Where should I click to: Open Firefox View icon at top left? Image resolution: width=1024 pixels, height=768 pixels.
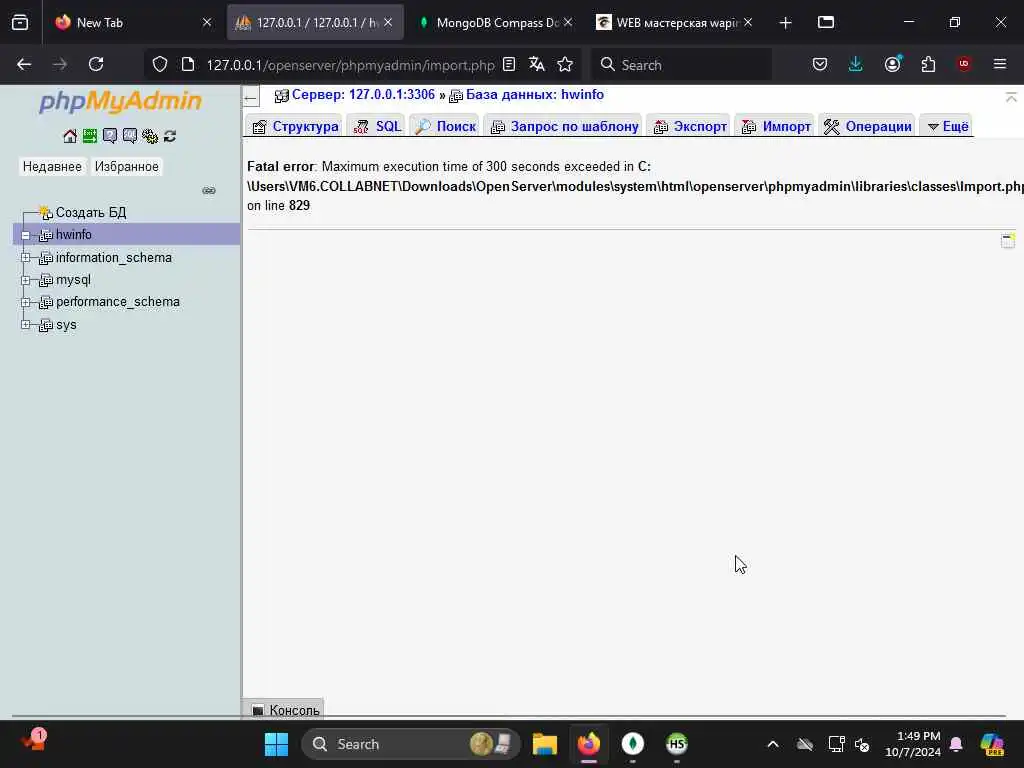(20, 22)
